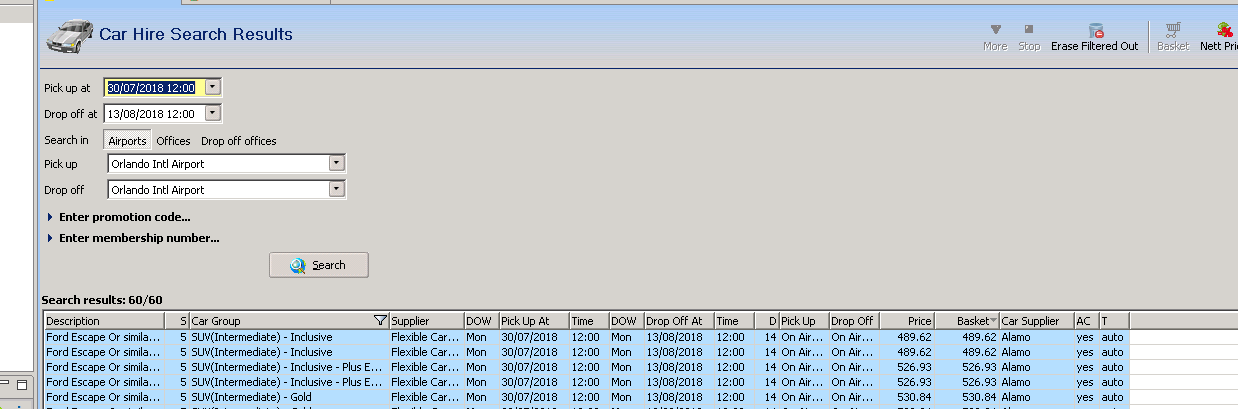This screenshot has width=1238, height=409.
Task: Click the car icon beside the title
Action: (x=69, y=35)
